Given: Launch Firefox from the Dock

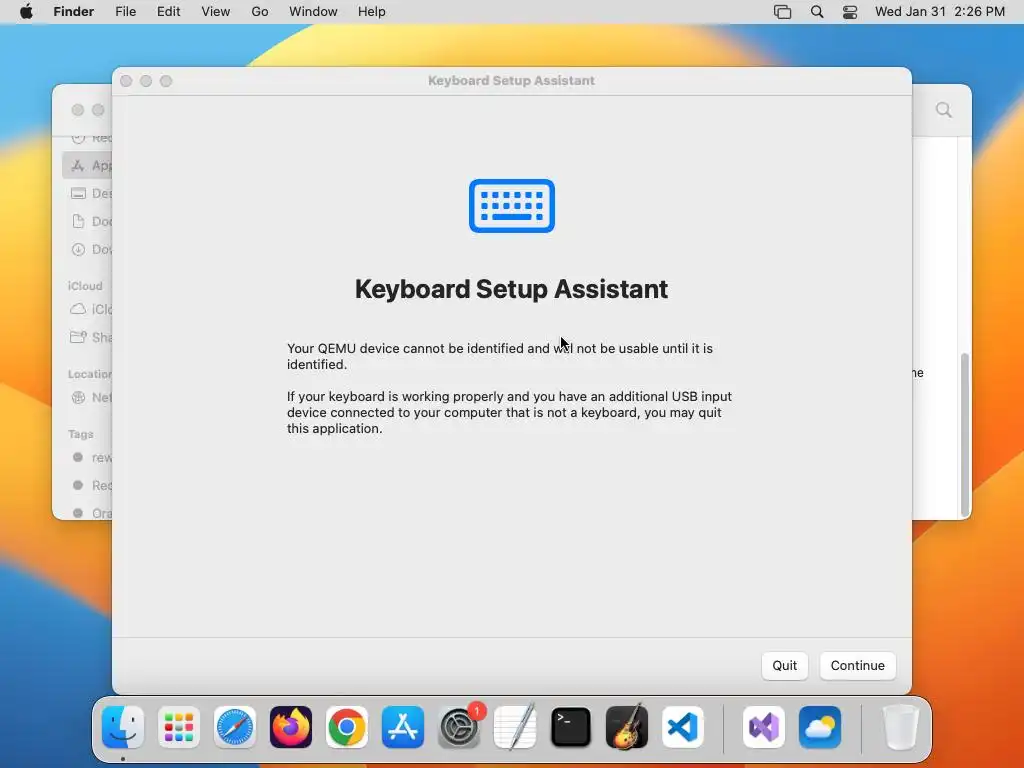Looking at the screenshot, I should (x=291, y=727).
